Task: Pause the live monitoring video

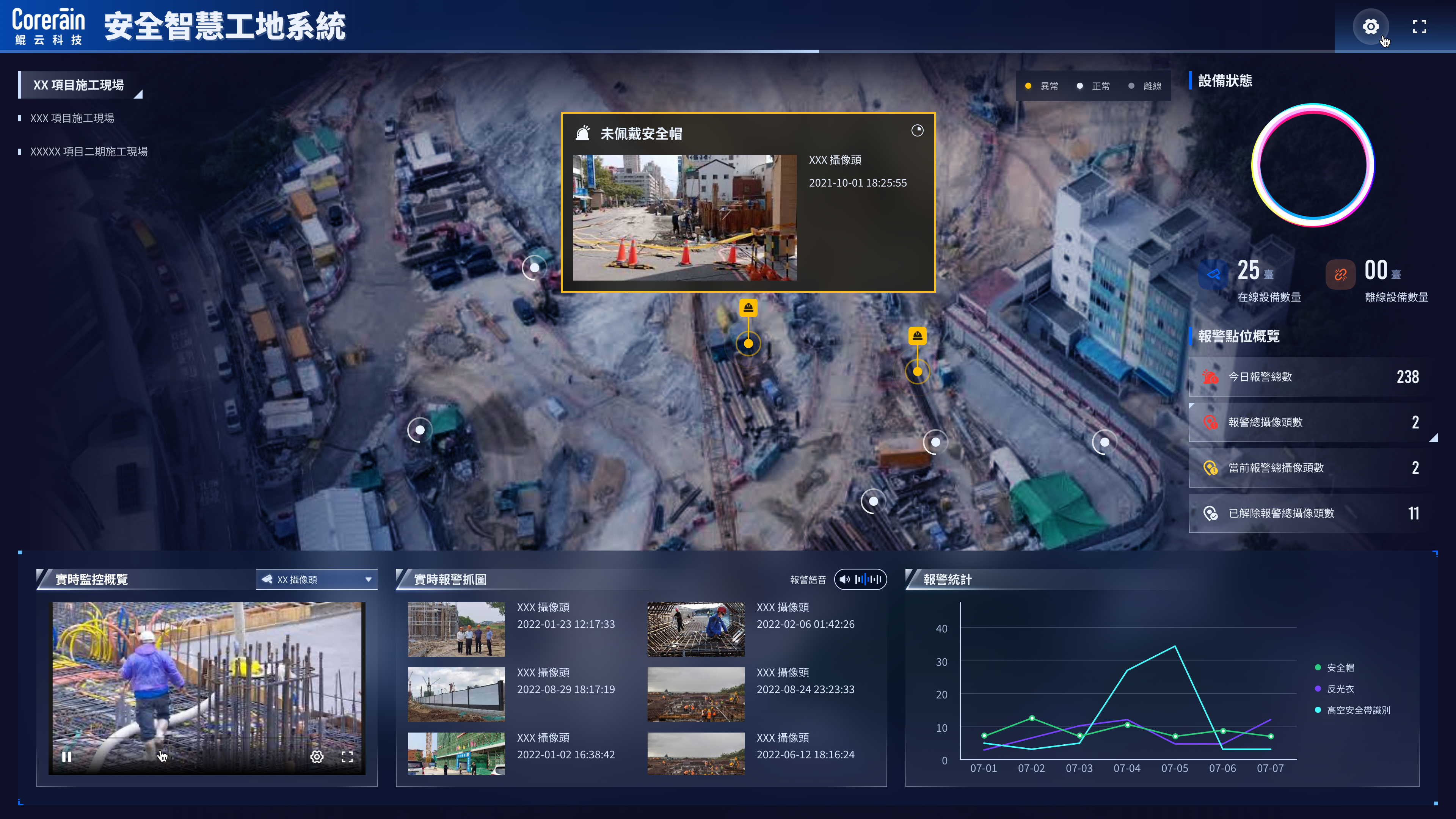Action: (67, 756)
